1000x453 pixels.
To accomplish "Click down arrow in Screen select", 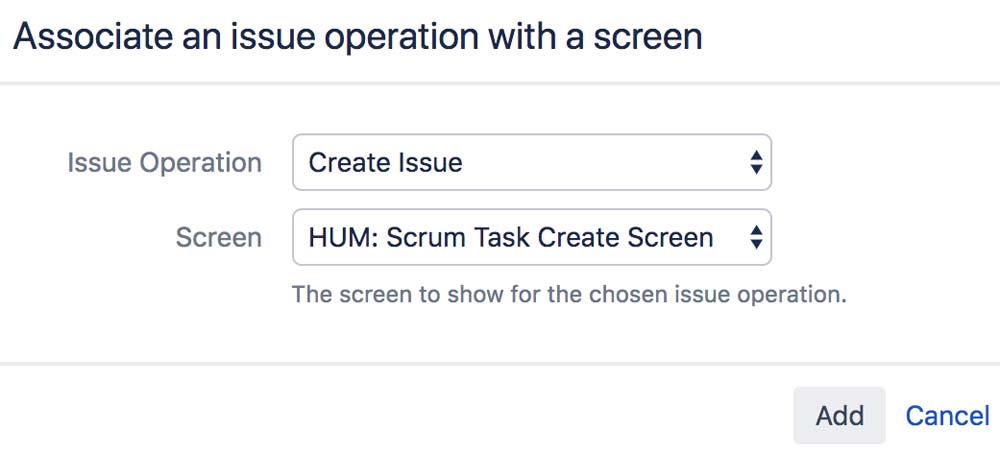I will [756, 244].
